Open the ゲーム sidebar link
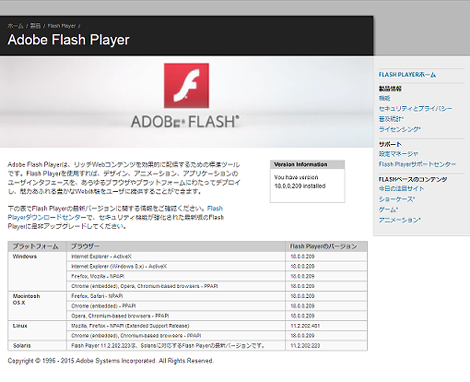Screen dimensions: 470x382 coord(388,210)
